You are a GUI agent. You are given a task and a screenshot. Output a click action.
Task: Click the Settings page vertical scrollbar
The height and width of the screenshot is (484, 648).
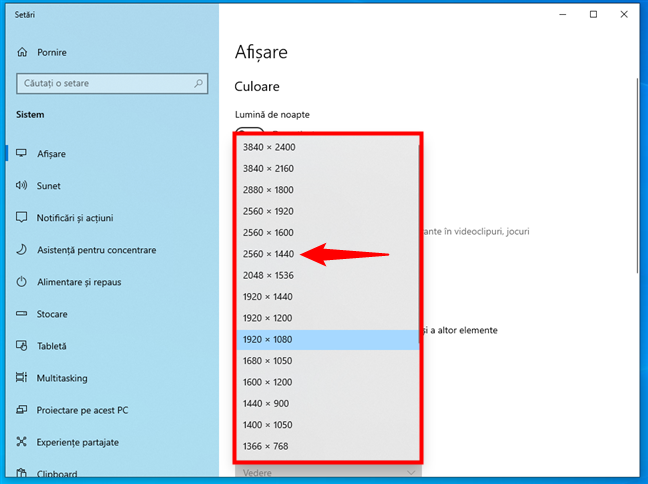637,175
